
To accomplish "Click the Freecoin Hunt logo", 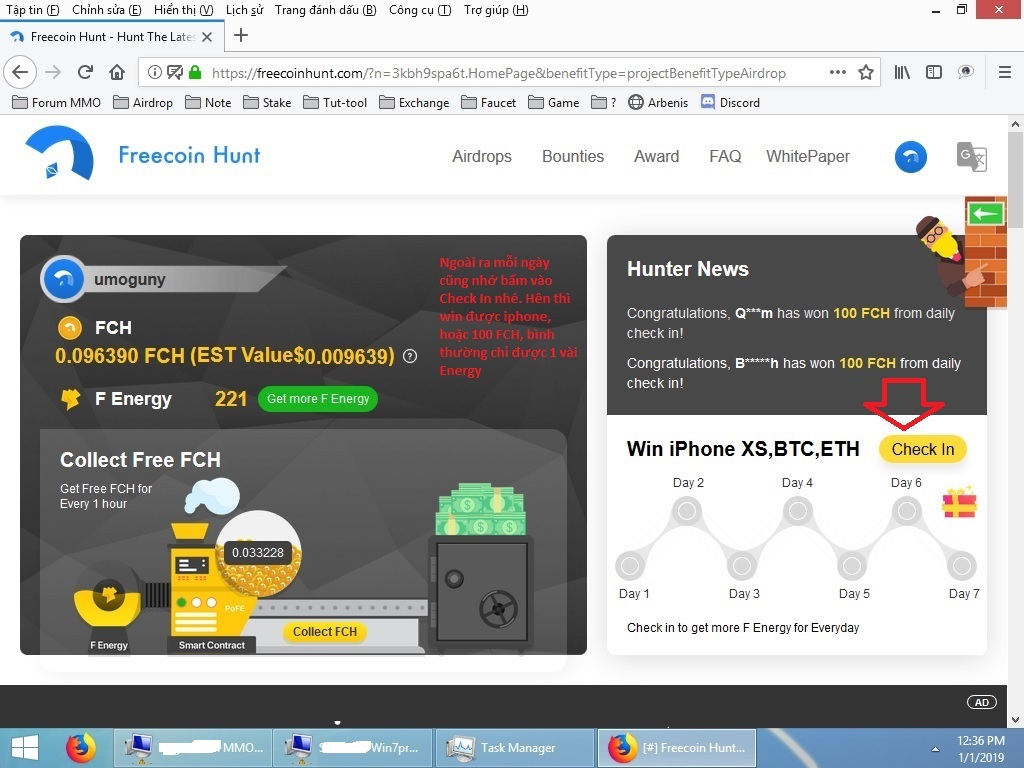I will point(142,155).
